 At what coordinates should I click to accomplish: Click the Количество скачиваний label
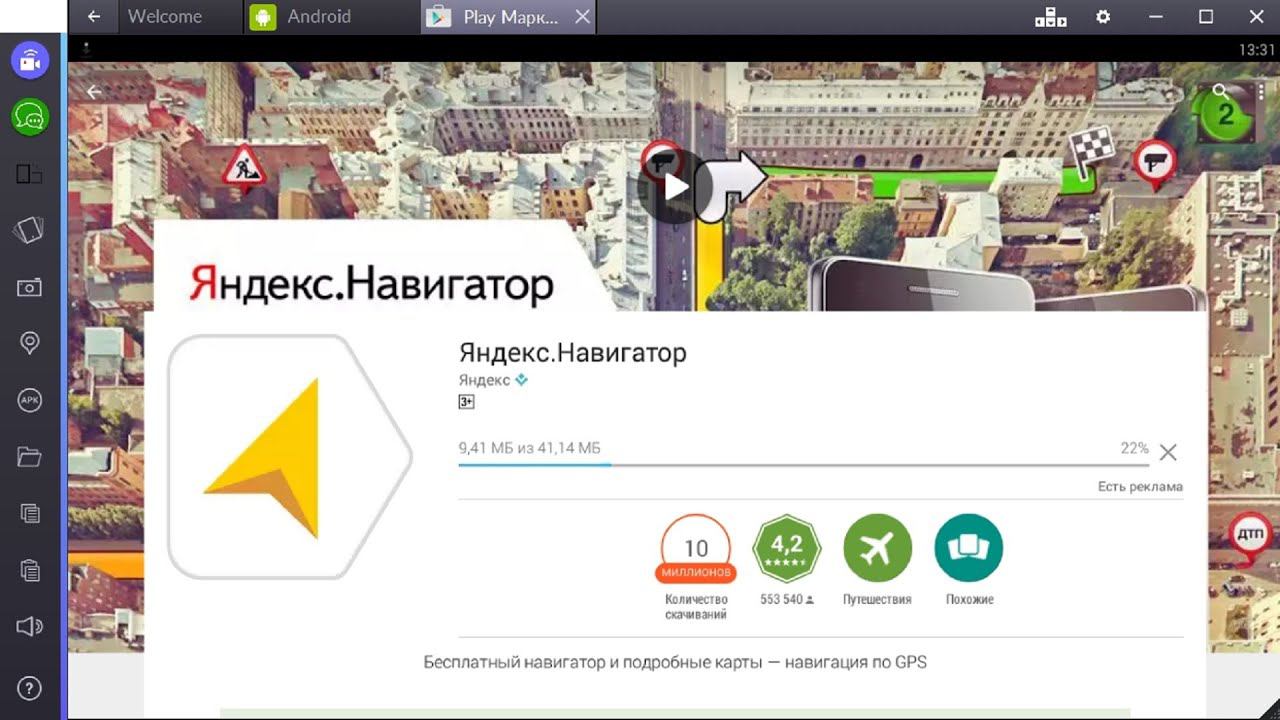[696, 607]
